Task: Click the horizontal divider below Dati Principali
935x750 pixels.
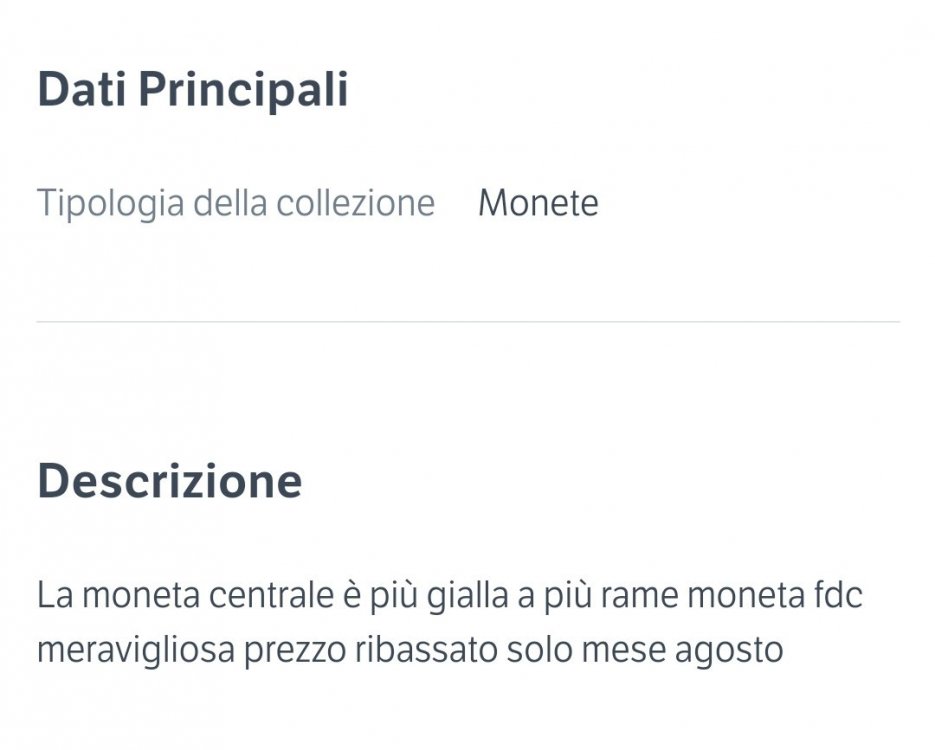Action: [x=468, y=322]
